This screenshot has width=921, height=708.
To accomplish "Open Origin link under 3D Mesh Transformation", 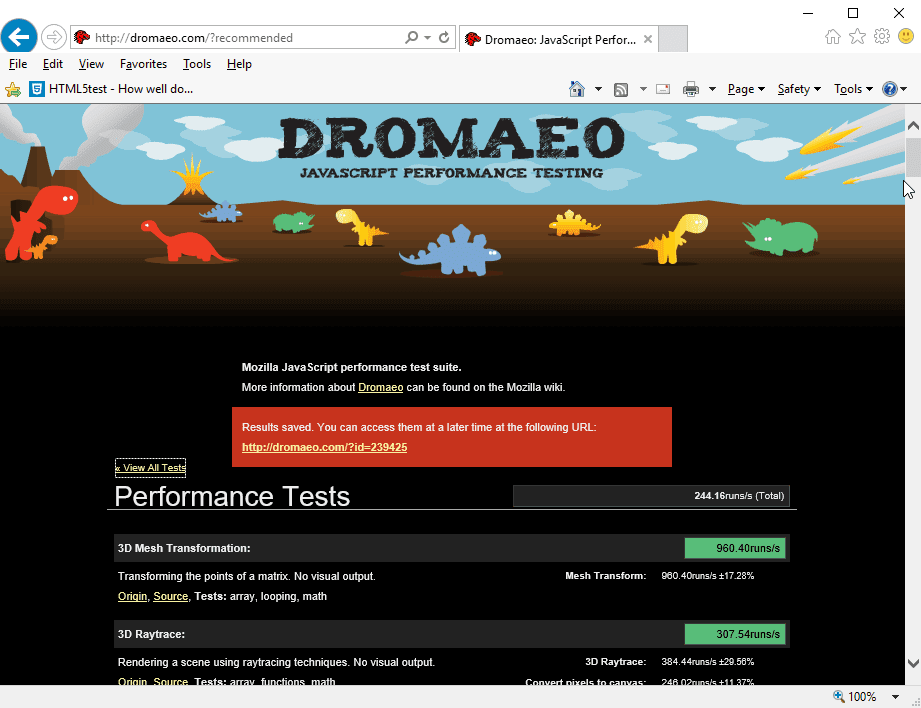I will point(132,596).
